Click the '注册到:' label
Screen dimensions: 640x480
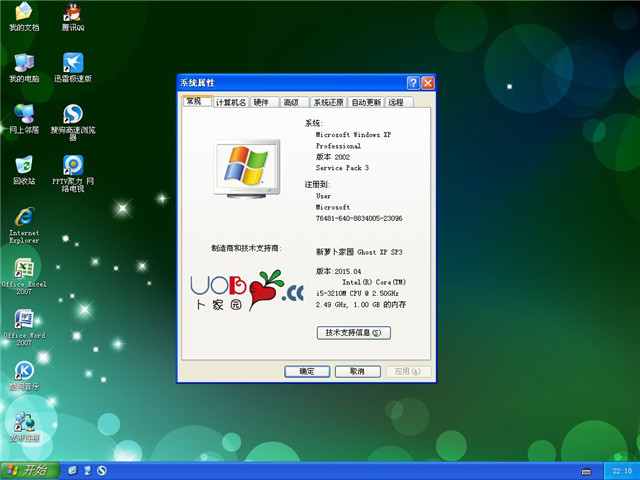coord(318,184)
